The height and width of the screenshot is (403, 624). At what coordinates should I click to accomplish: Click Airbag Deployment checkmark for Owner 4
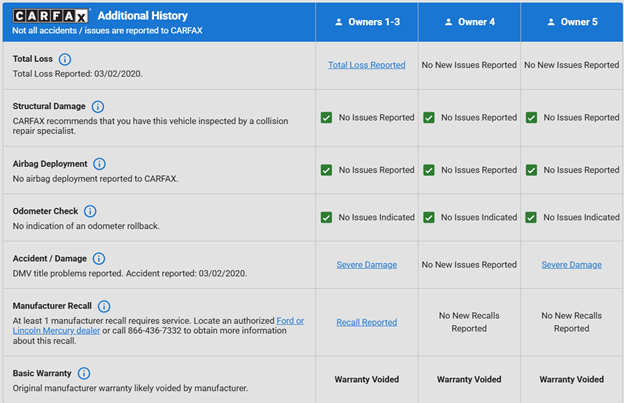coord(429,170)
